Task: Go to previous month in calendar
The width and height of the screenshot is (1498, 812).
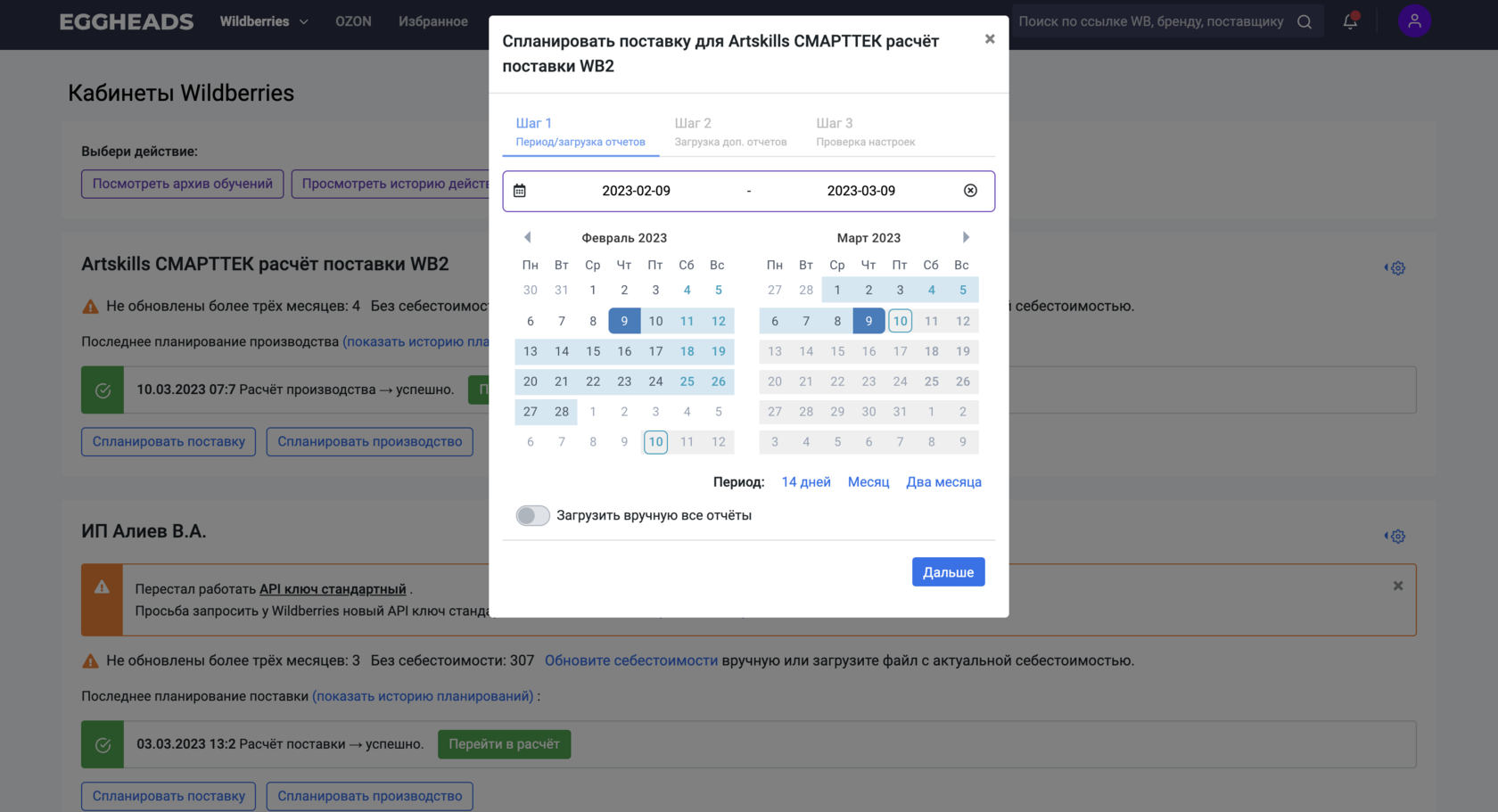Action: 528,237
